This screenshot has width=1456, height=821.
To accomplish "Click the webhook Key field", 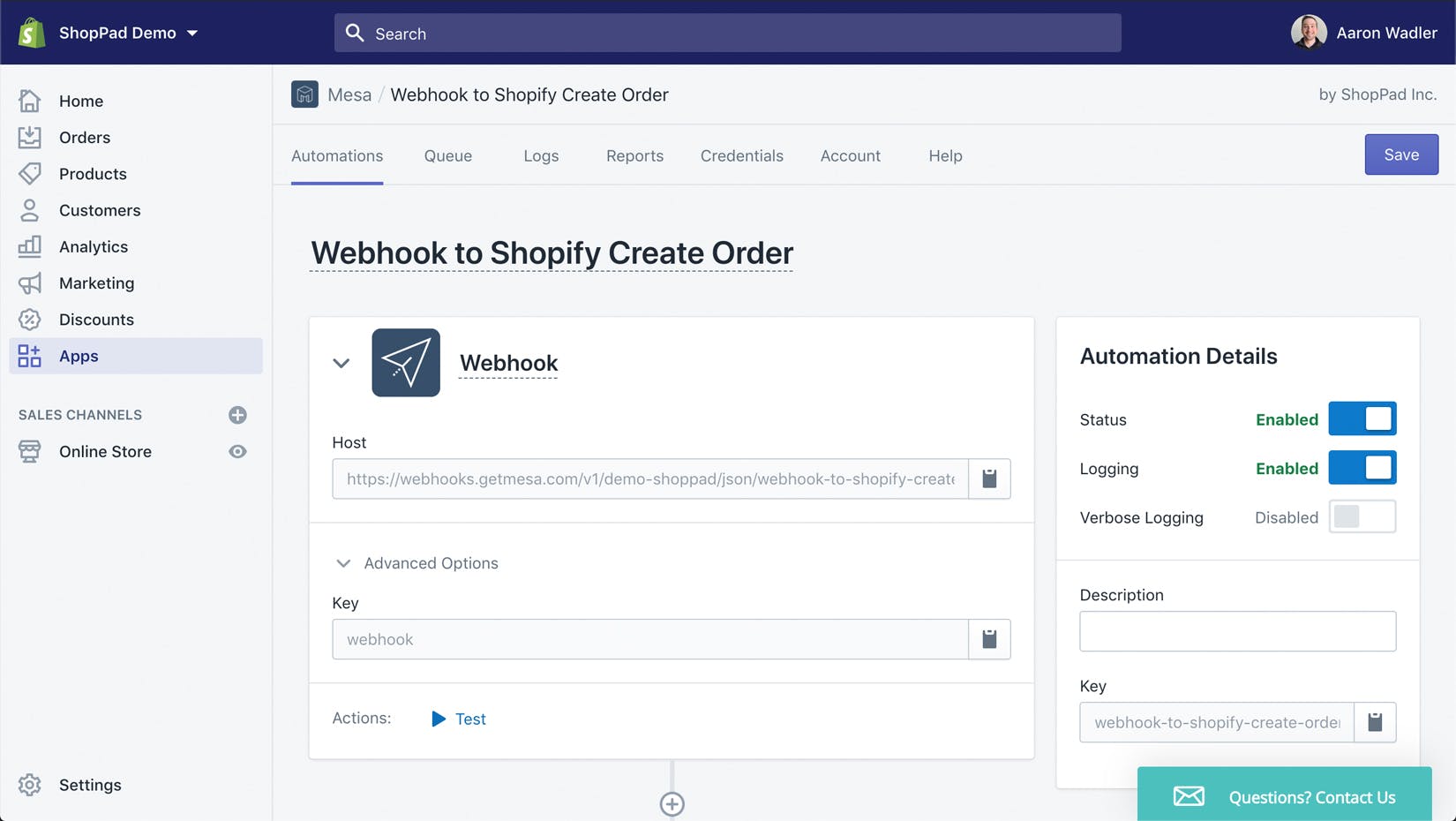I will [650, 639].
